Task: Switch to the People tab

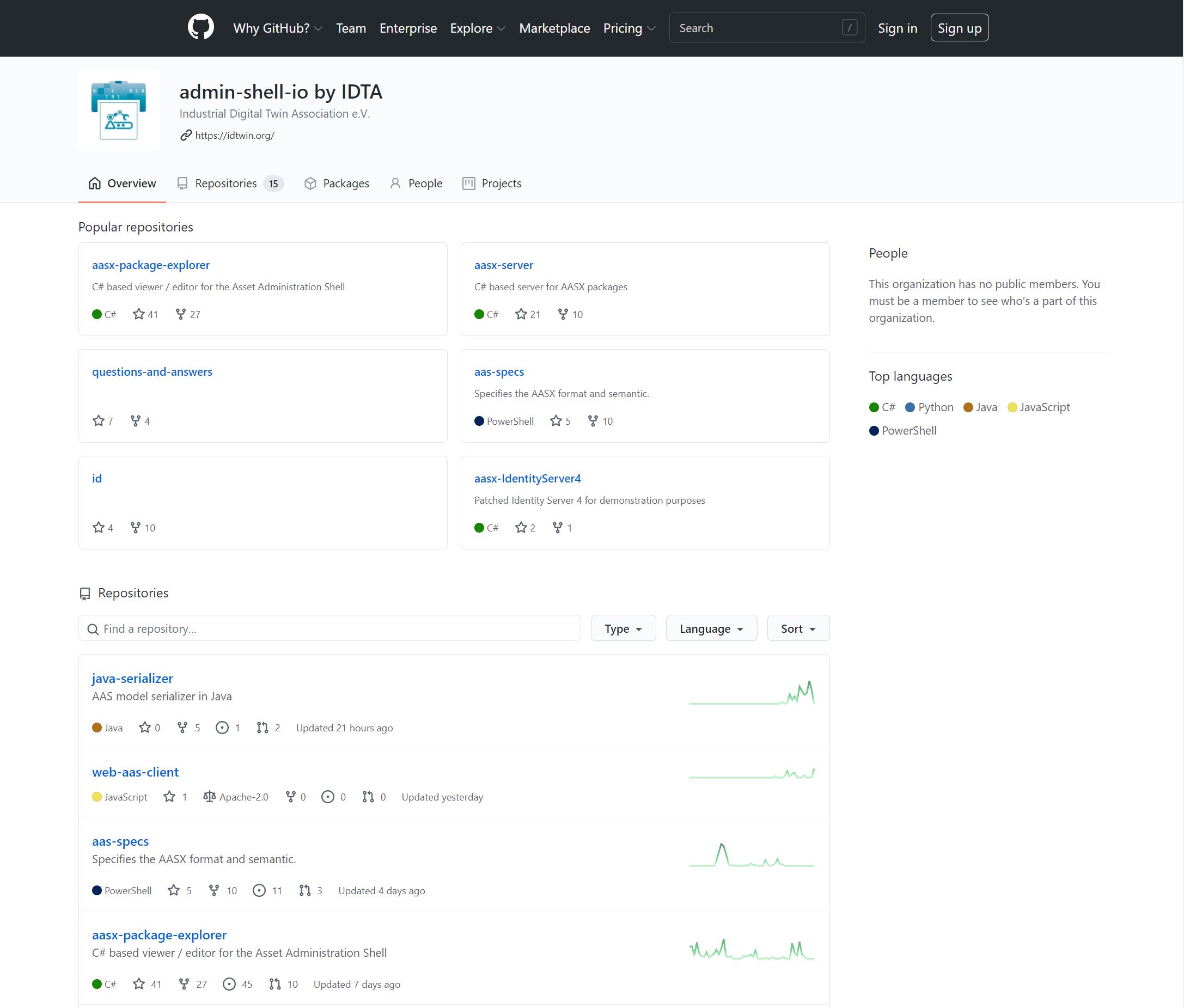Action: click(416, 184)
